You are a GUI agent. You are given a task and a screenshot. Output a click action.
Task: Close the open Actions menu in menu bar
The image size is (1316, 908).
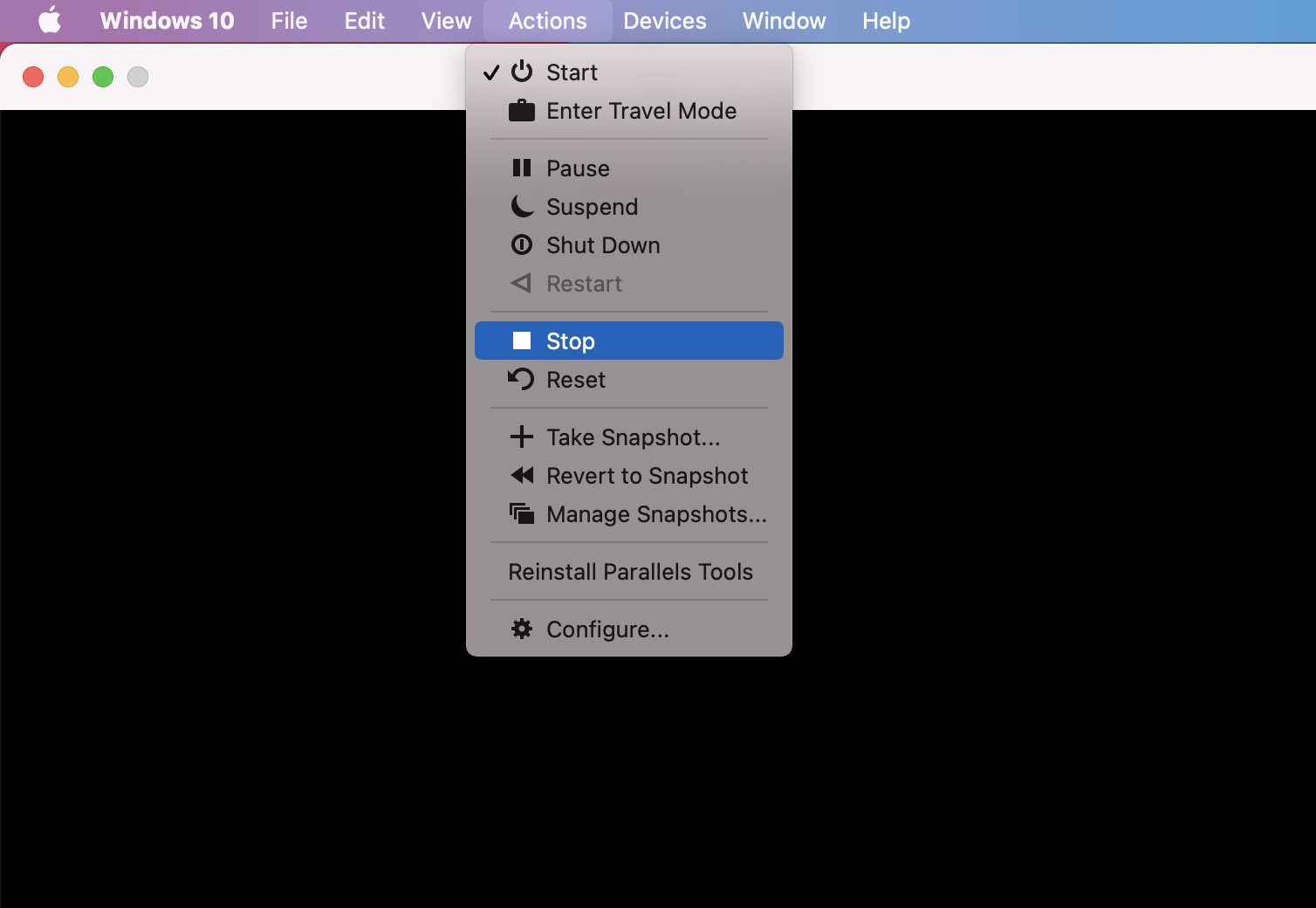coord(547,20)
